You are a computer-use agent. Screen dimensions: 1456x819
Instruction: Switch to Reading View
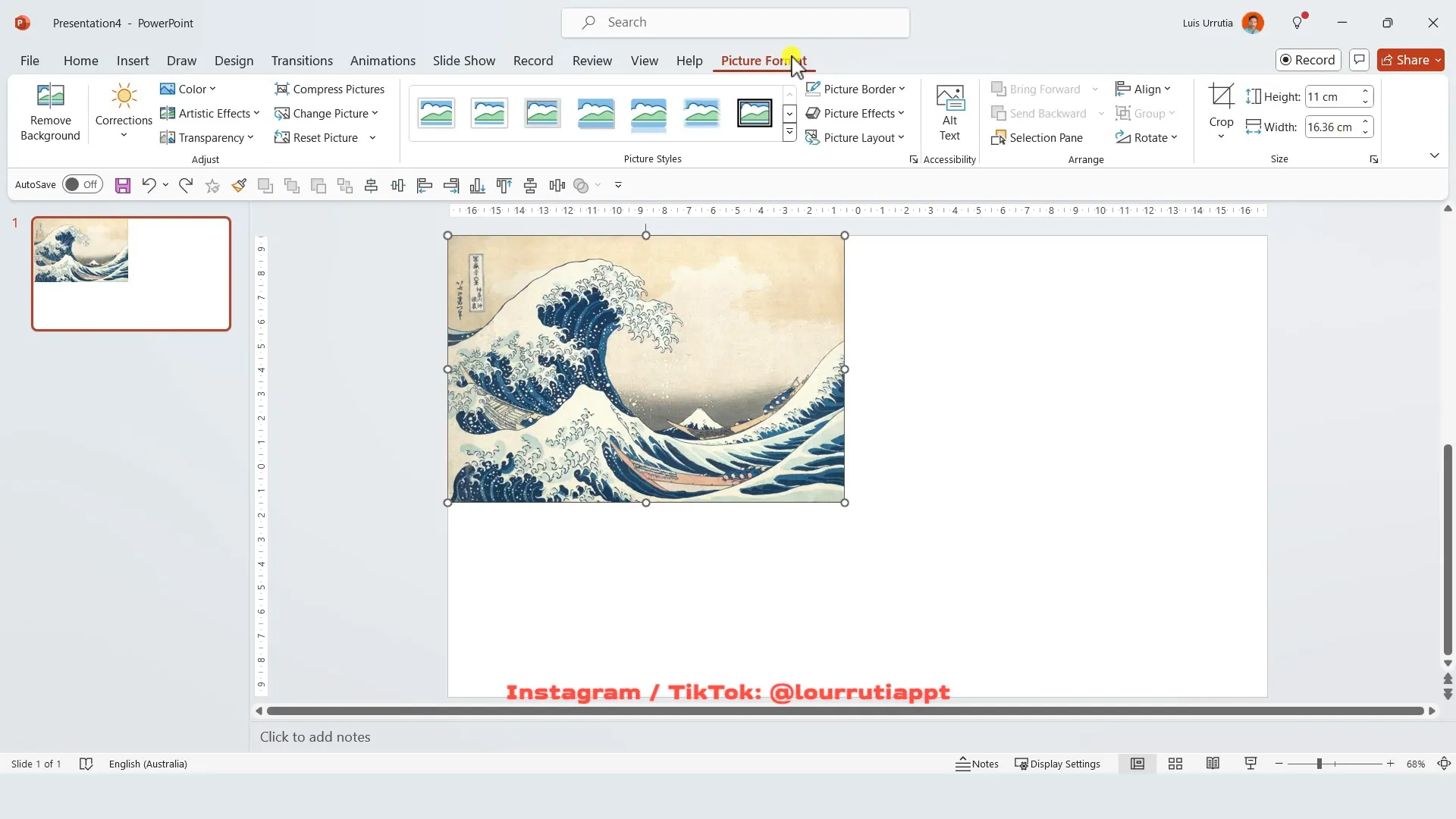(x=1213, y=764)
